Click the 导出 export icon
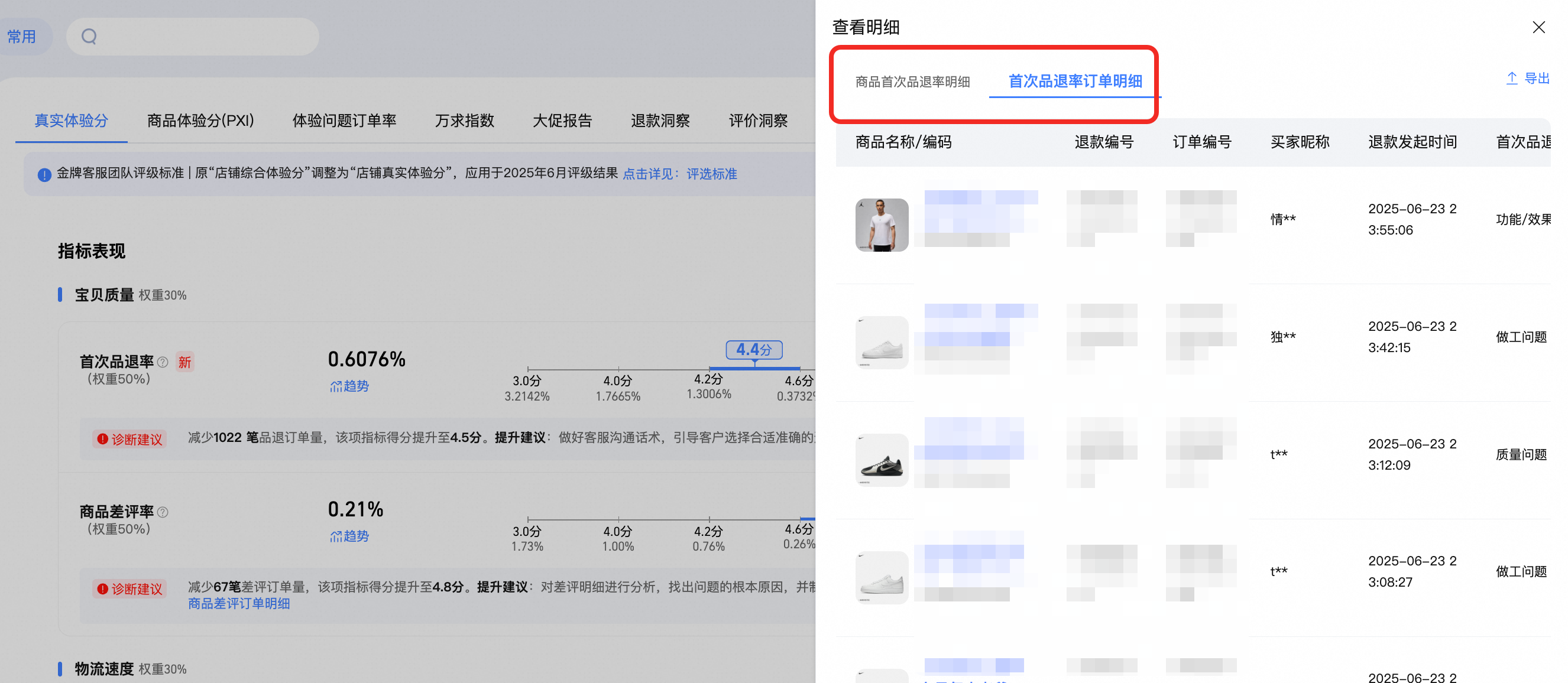The image size is (1568, 683). coord(1511,79)
